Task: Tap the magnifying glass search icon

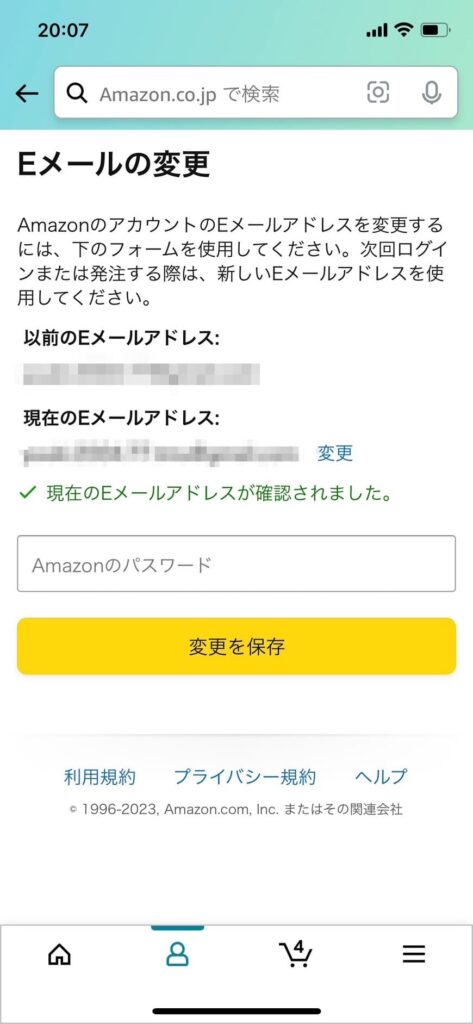Action: pyautogui.click(x=77, y=94)
